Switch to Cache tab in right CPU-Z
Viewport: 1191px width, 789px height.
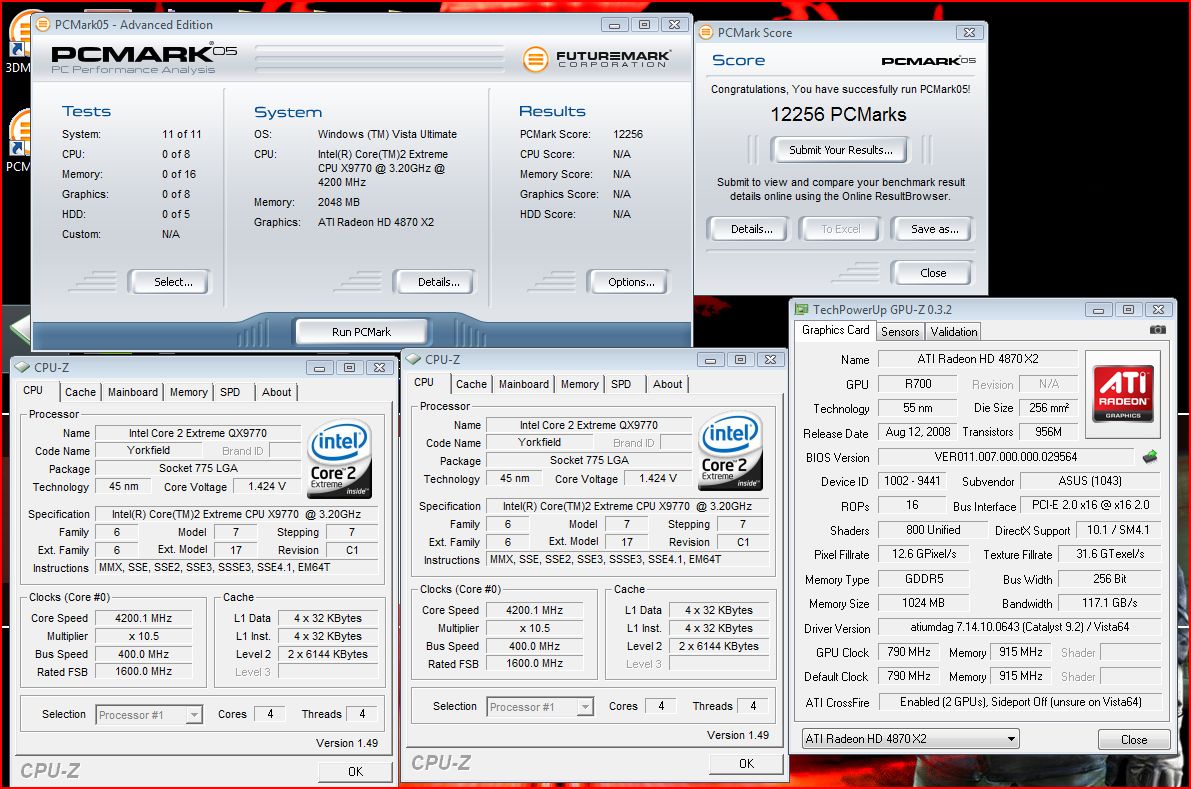tap(472, 384)
